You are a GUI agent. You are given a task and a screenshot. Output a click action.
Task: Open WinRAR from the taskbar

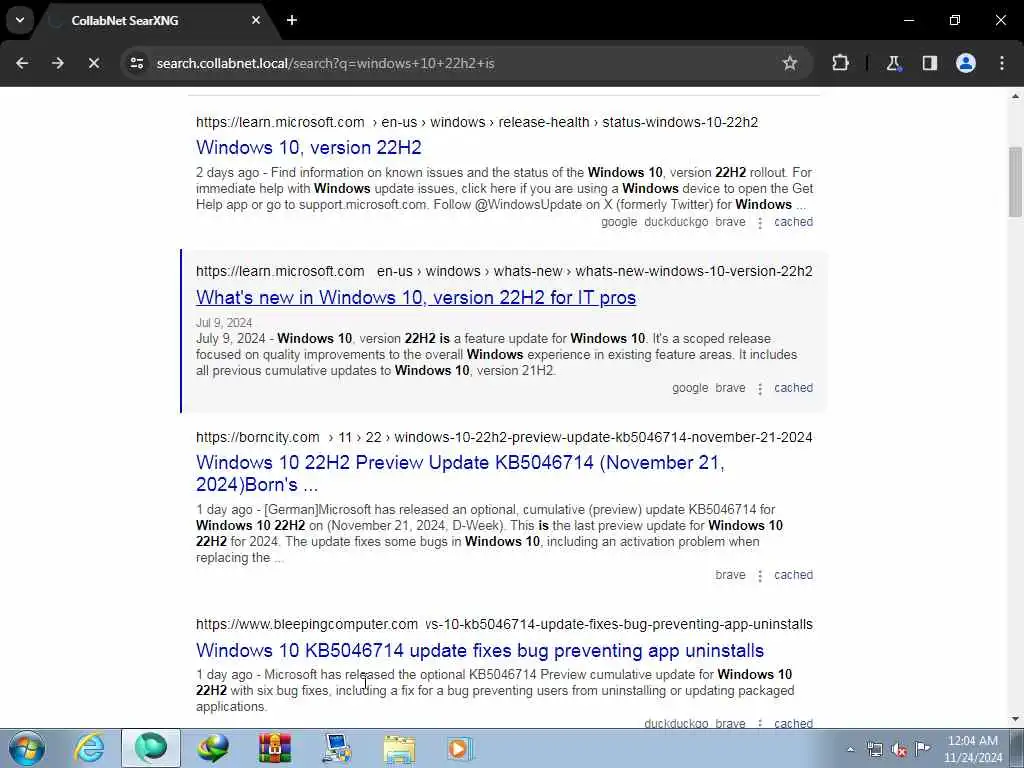coord(275,748)
